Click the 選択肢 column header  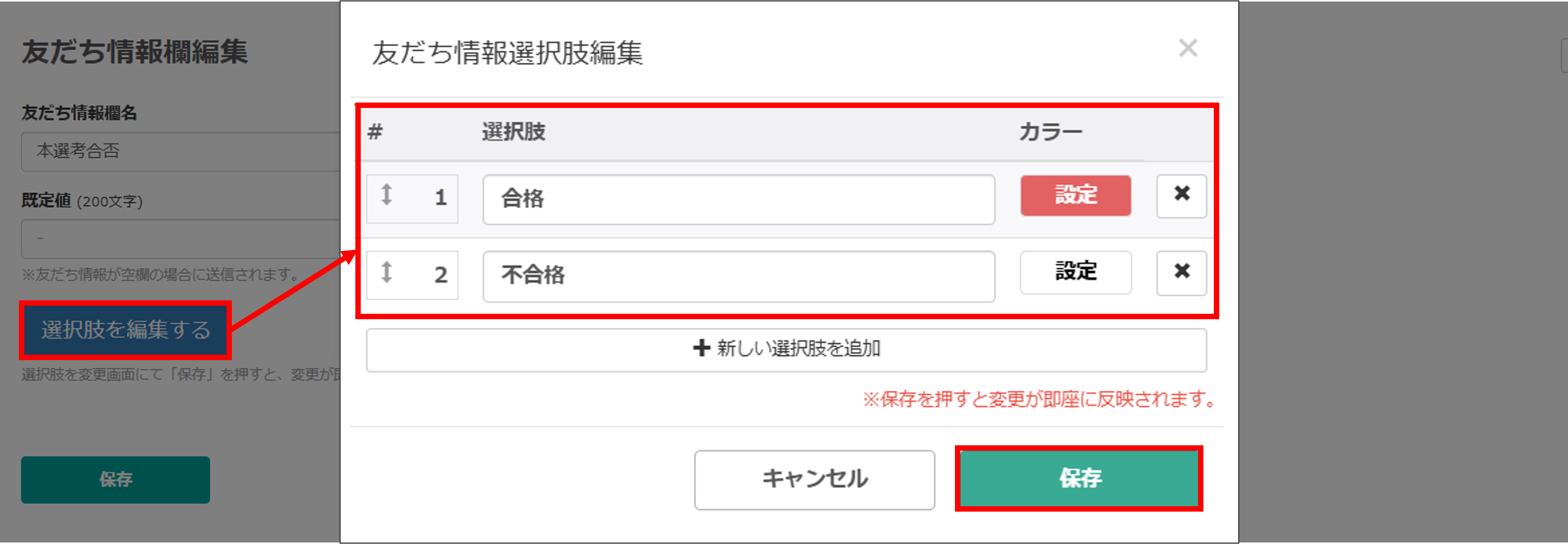point(513,132)
